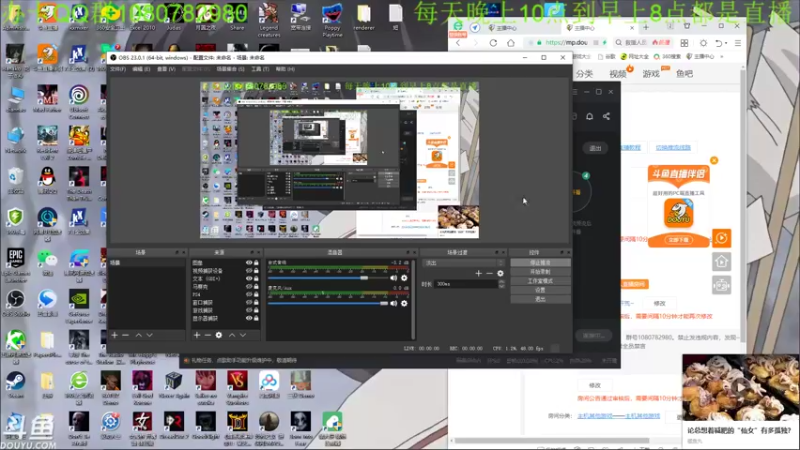Open settings gear for first mixer channel
Image resolution: width=800 pixels, height=450 pixels.
tap(404, 278)
